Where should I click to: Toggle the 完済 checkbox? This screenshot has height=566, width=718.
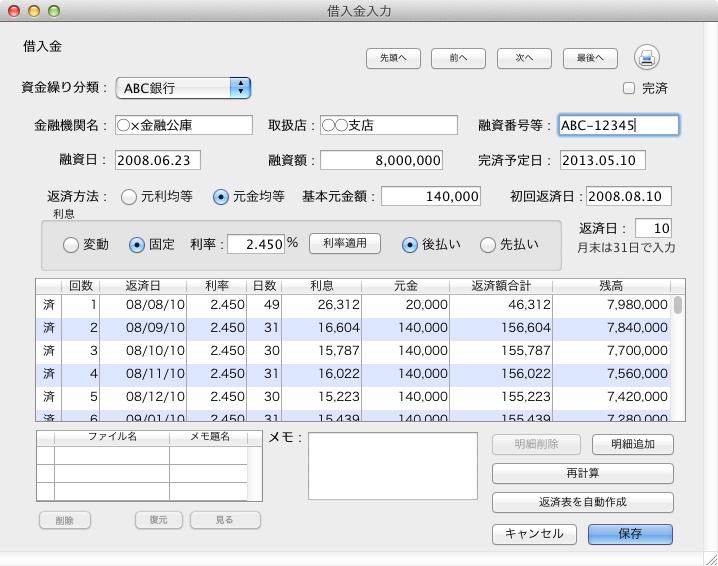[x=629, y=88]
